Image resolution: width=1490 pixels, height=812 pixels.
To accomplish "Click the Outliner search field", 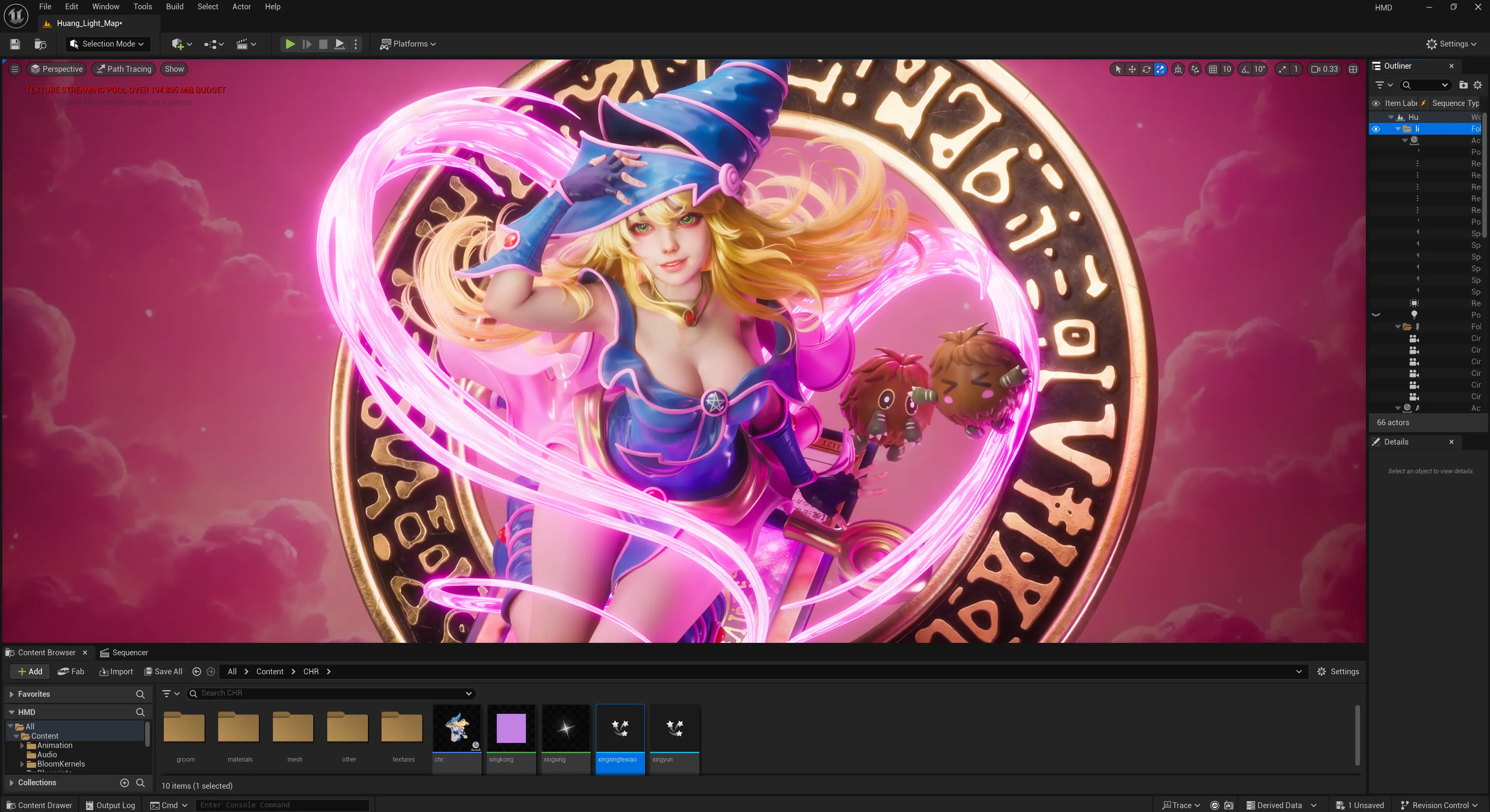I will 1425,85.
